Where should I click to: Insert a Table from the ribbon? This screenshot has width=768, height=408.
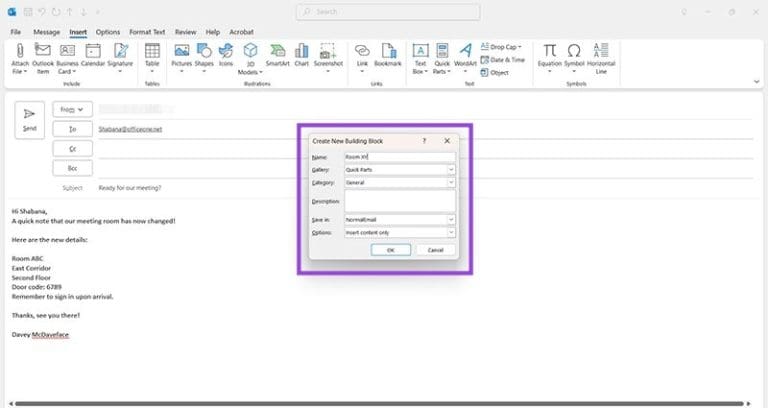click(x=152, y=56)
